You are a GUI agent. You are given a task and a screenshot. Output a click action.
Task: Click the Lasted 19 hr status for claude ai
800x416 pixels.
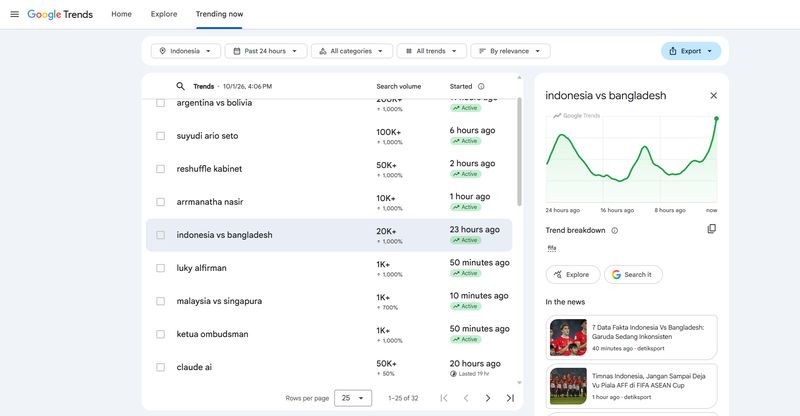(x=469, y=374)
